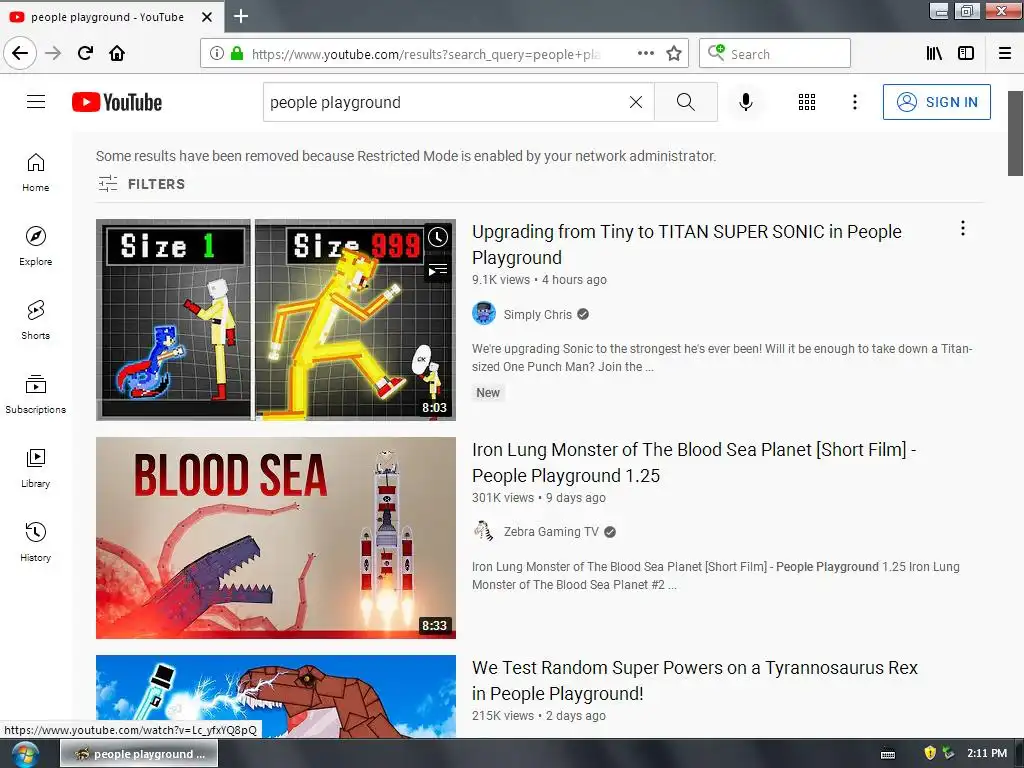Open Subscriptions in sidebar
1024x768 pixels.
(36, 394)
